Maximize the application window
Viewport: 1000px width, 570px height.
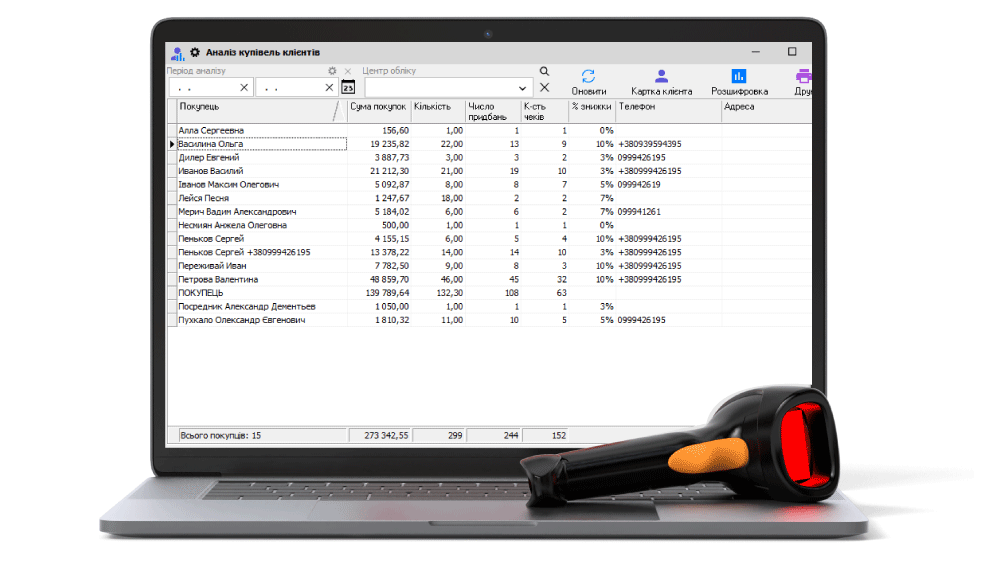[x=792, y=52]
